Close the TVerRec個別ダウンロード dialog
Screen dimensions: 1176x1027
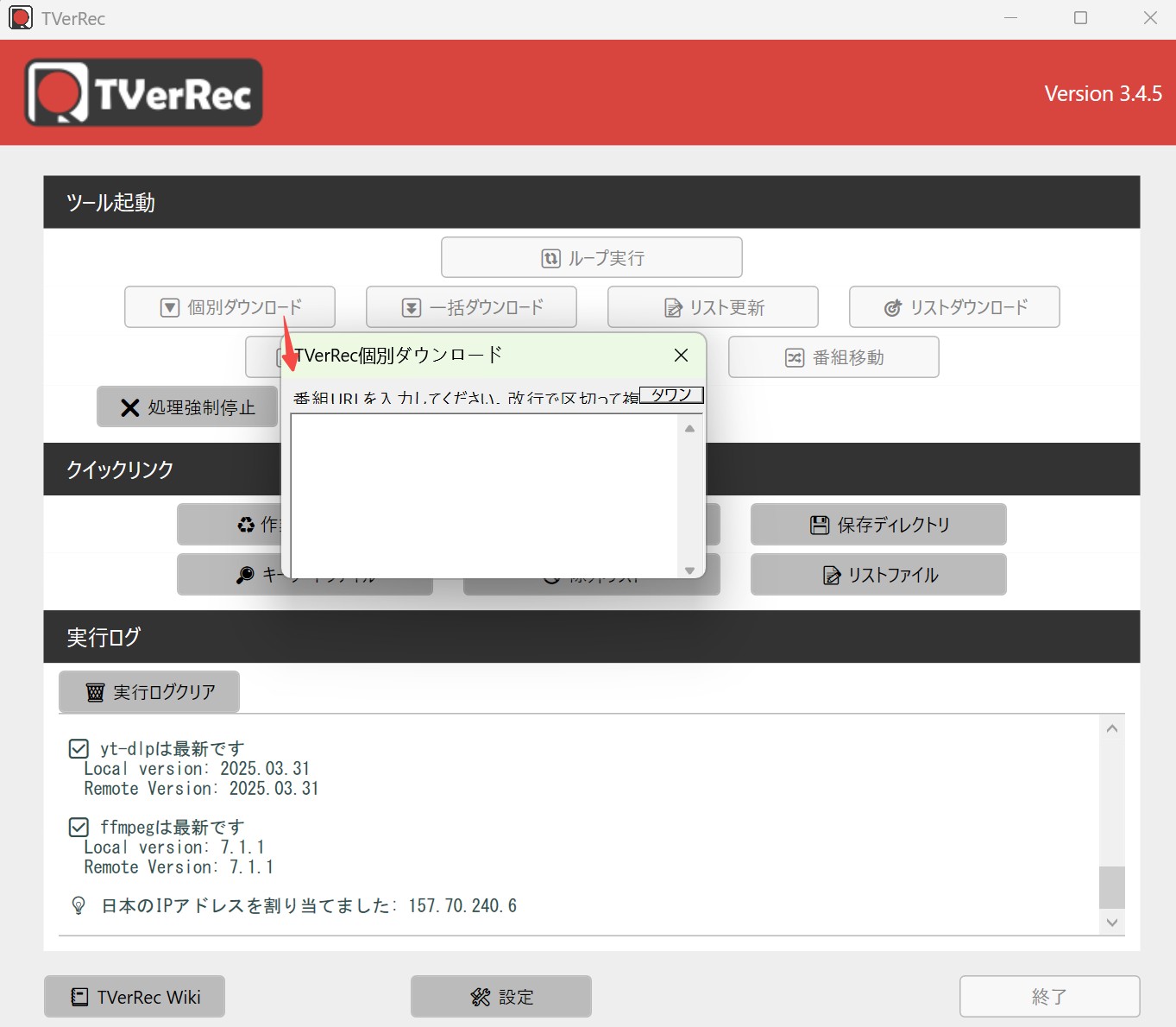[x=681, y=356]
